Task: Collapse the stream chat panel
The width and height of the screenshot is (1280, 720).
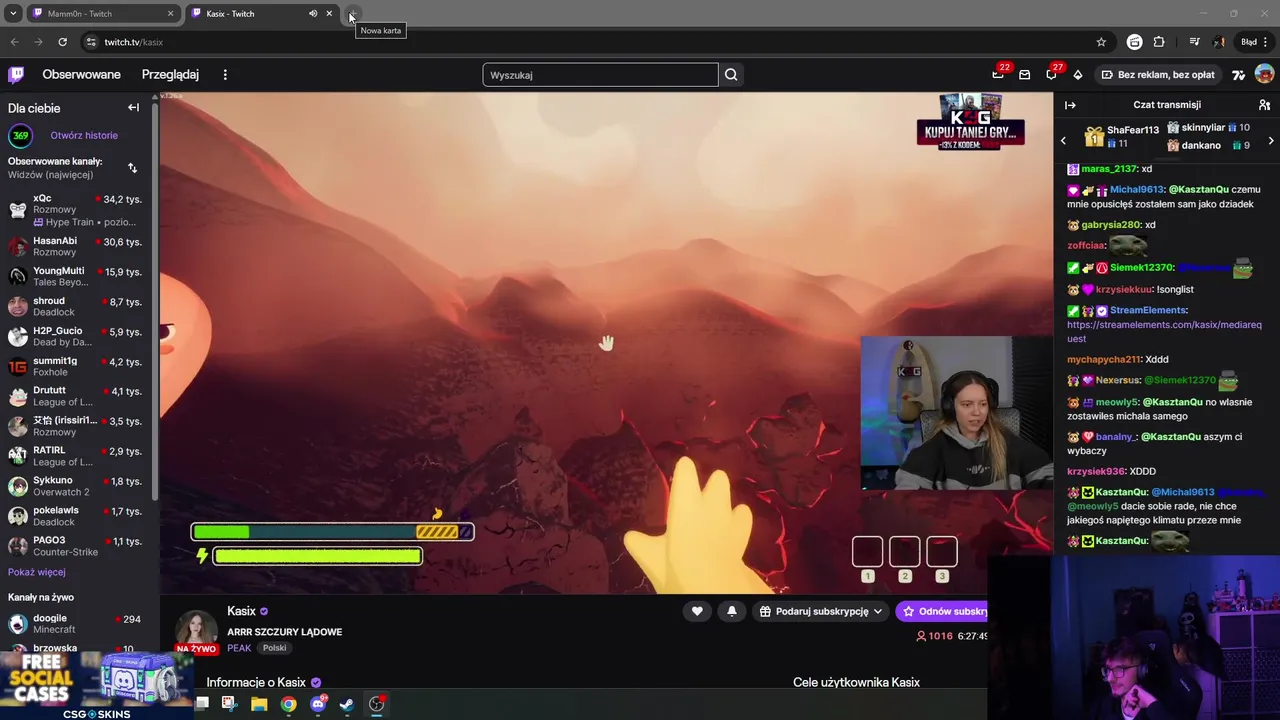Action: tap(1070, 105)
